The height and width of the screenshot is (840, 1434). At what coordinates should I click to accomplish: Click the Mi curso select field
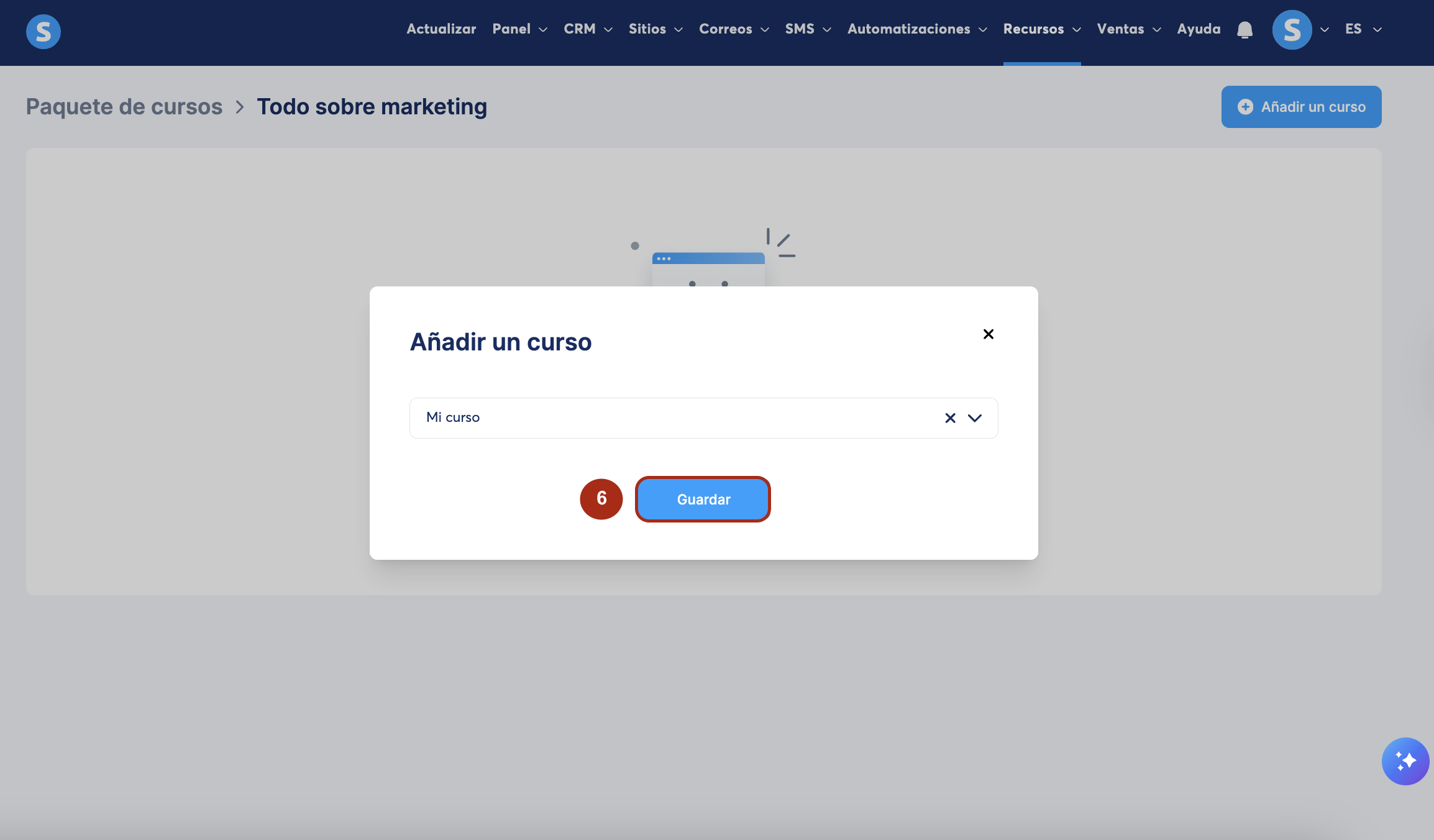tap(671, 418)
